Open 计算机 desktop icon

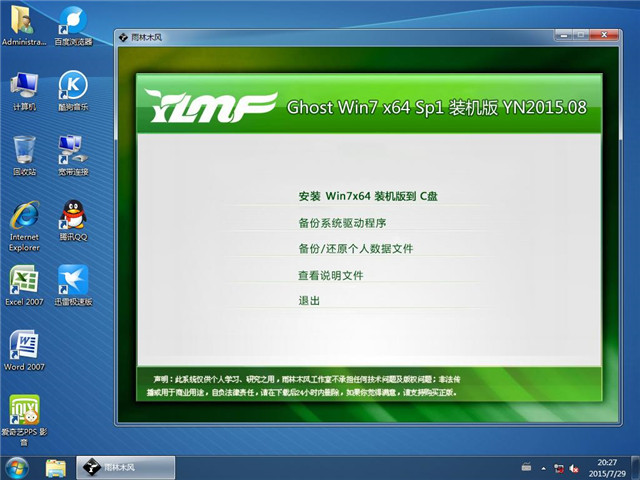coord(24,91)
